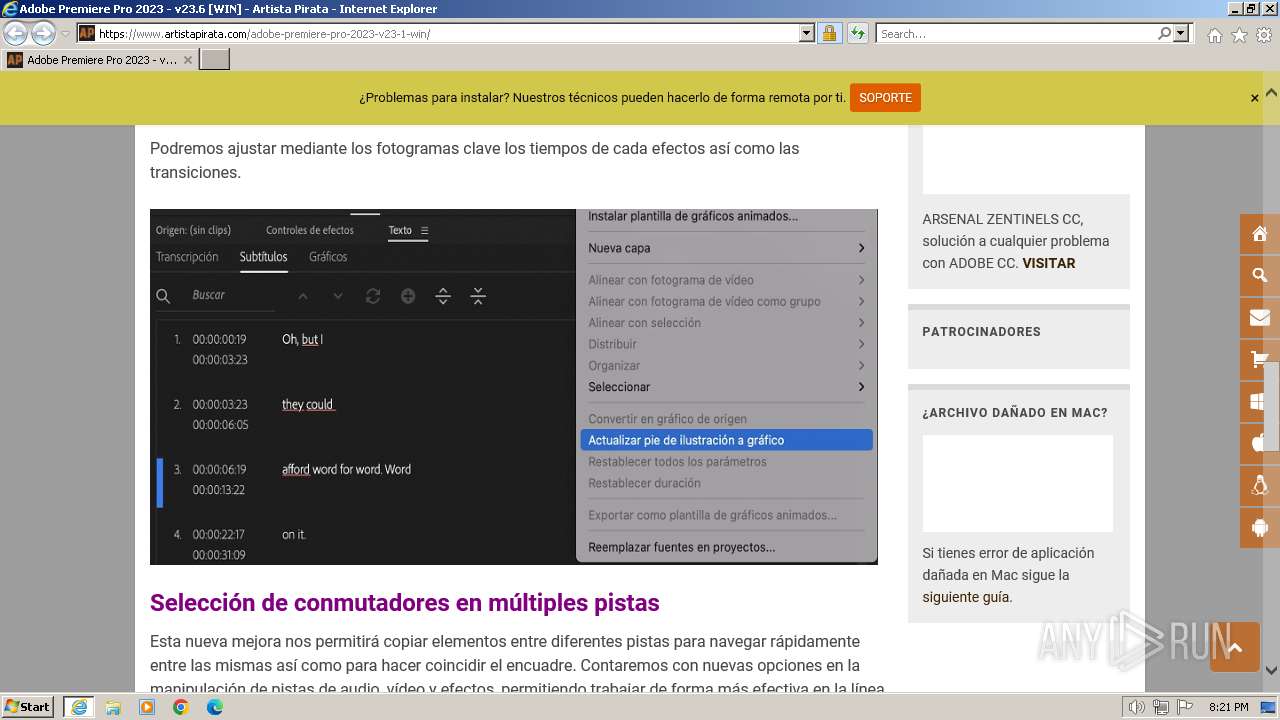The height and width of the screenshot is (720, 1280).
Task: Open the browser Tools gear icon
Action: (1264, 35)
